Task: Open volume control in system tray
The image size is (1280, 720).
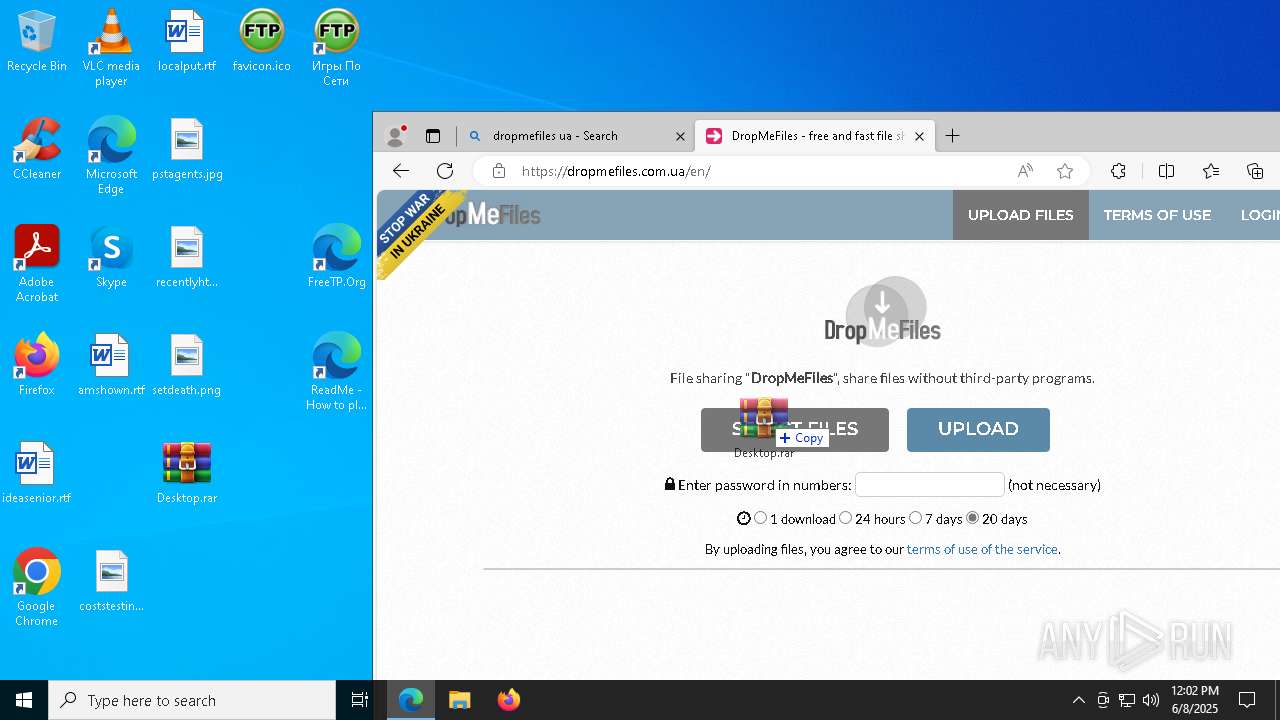Action: point(1151,700)
